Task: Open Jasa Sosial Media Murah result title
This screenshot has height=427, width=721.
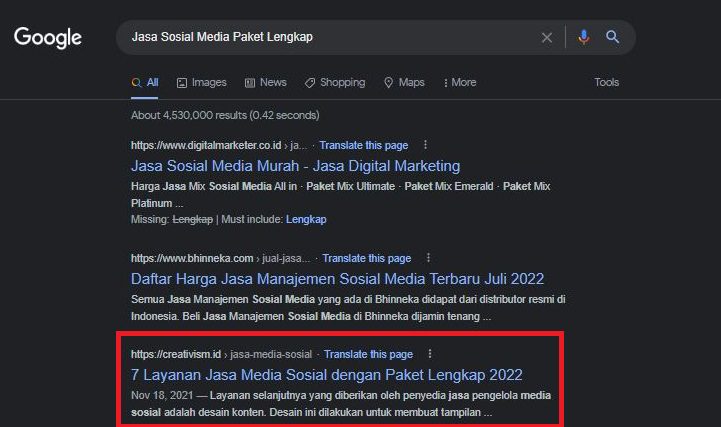Action: point(295,166)
